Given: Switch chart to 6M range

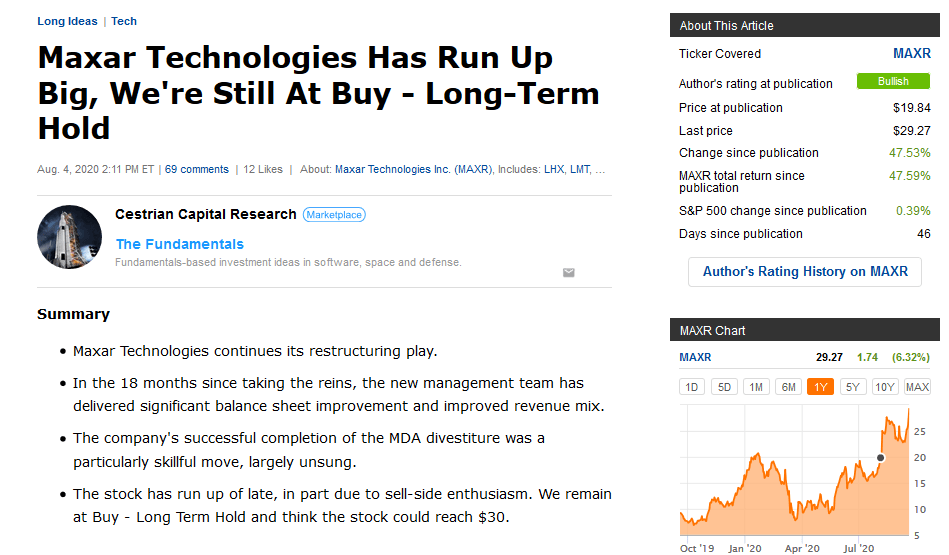Looking at the screenshot, I should (789, 387).
